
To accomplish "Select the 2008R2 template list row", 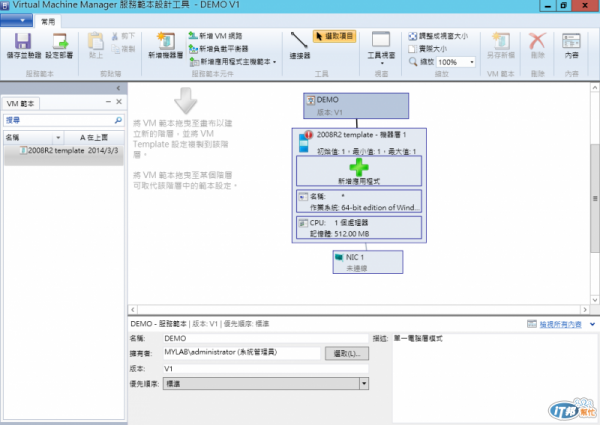I will [x=64, y=151].
